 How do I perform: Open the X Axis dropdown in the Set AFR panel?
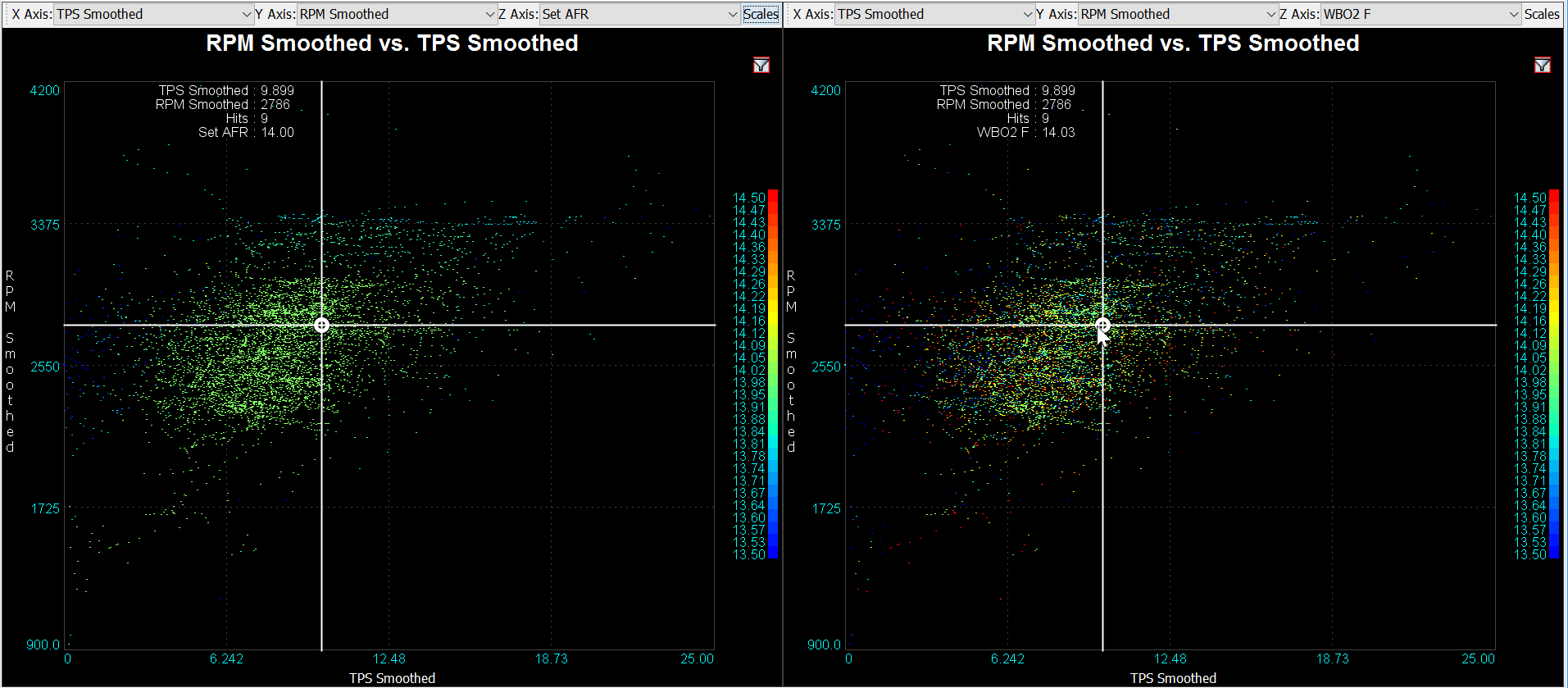pos(153,14)
